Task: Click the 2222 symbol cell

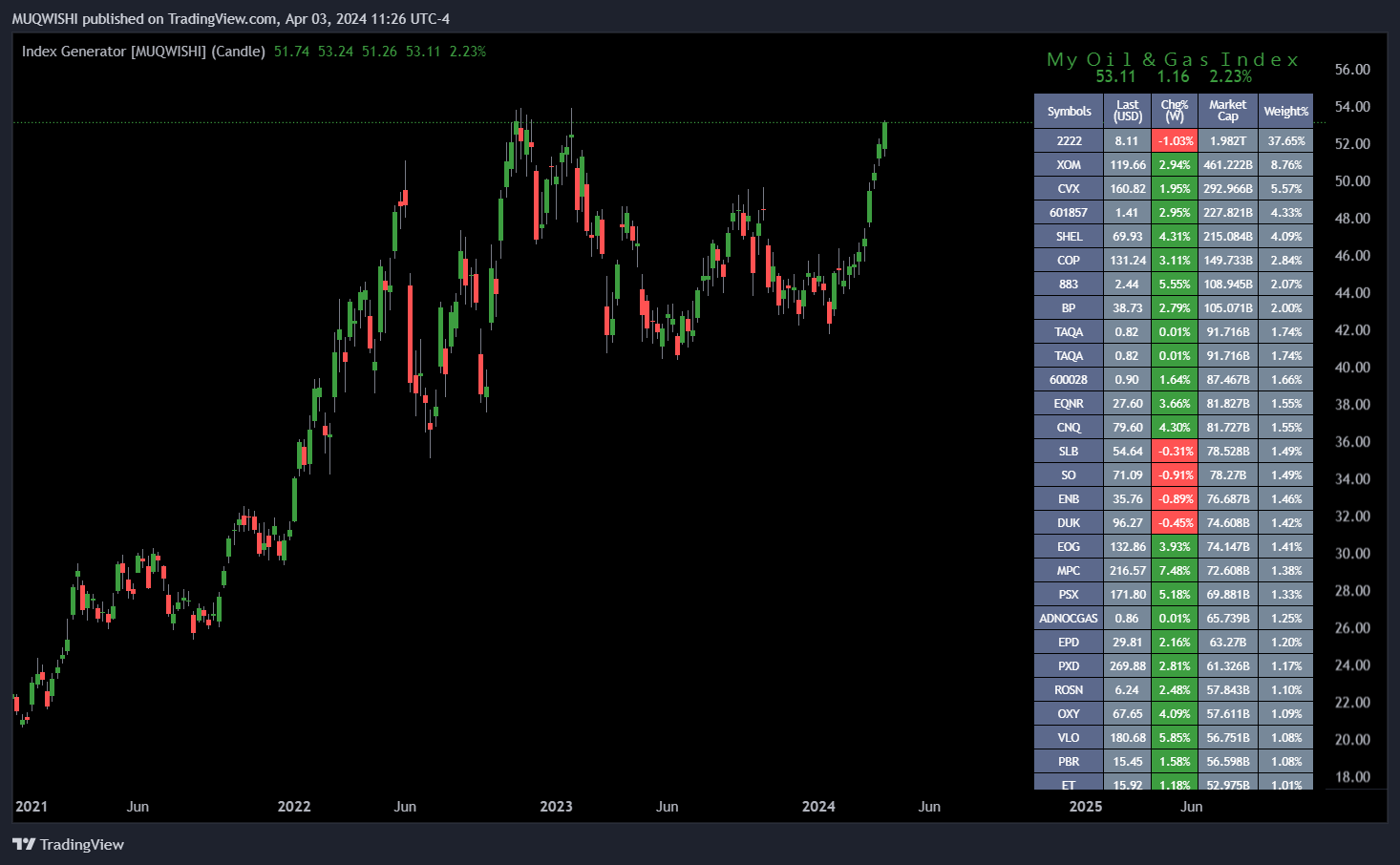Action: pos(1069,140)
